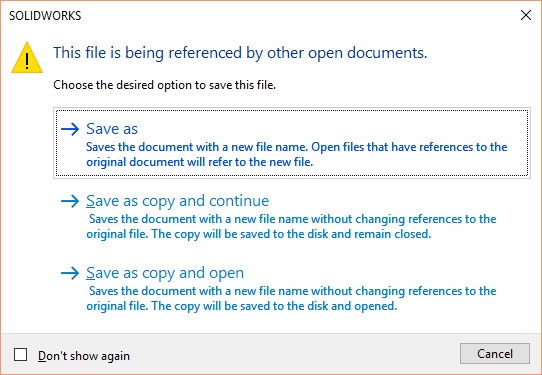Click the yellow warning triangle icon

27,58
